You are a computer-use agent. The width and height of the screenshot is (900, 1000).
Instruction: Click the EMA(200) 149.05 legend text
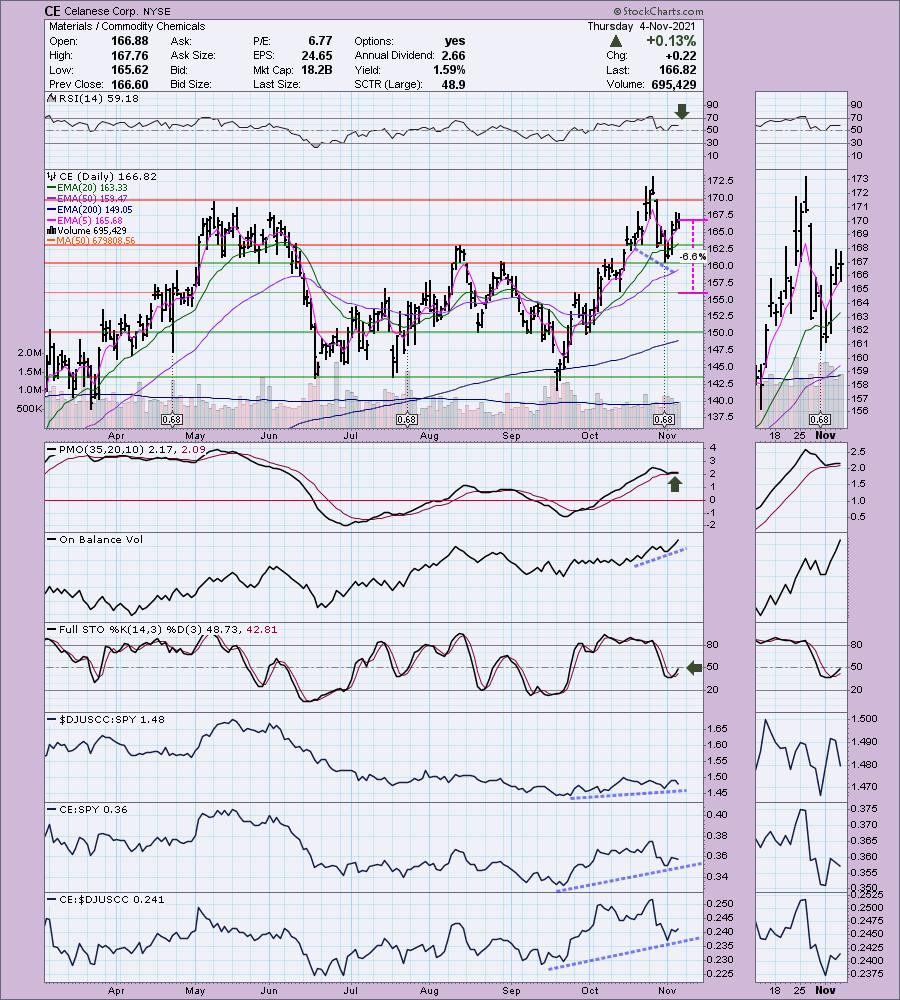95,210
